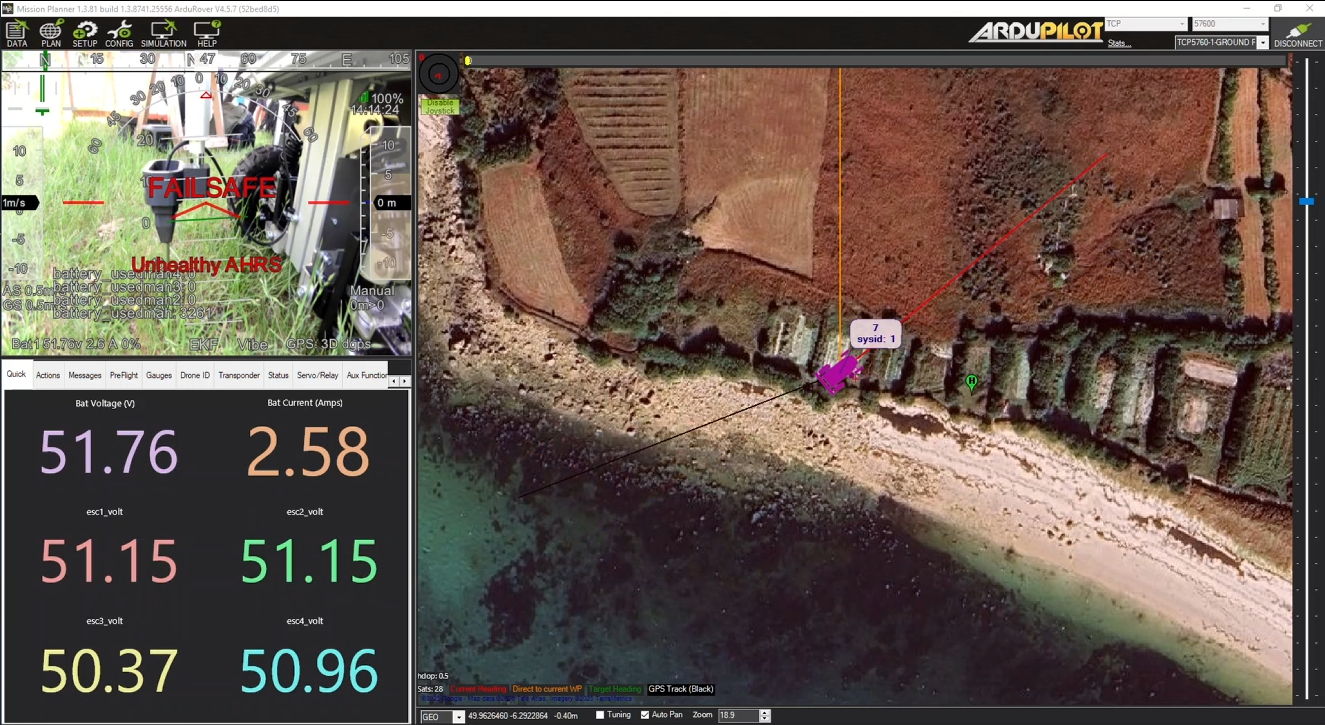Click the map Zoom value field
1325x725 pixels.
(x=738, y=716)
